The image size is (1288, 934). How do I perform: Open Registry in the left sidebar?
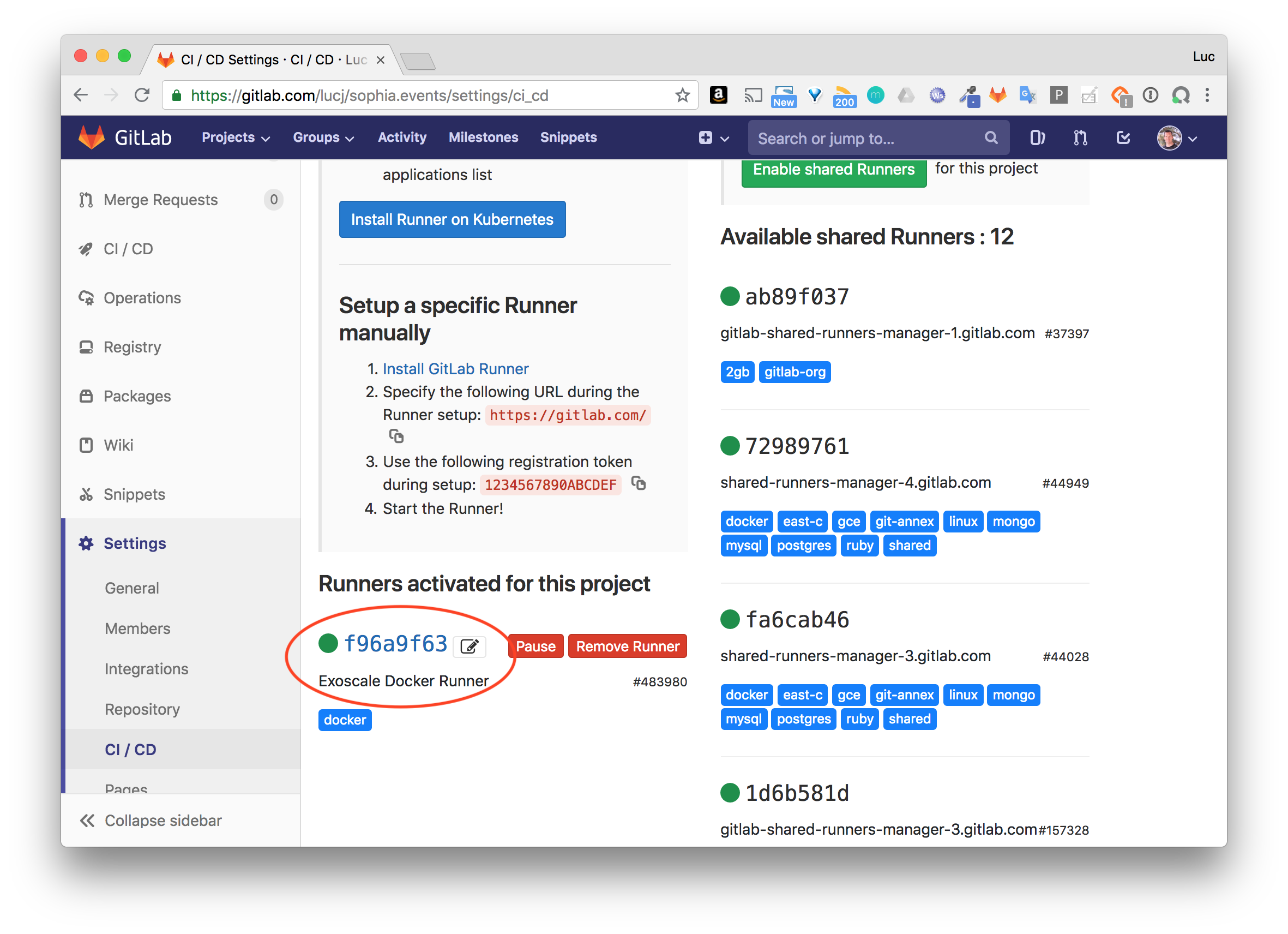132,346
